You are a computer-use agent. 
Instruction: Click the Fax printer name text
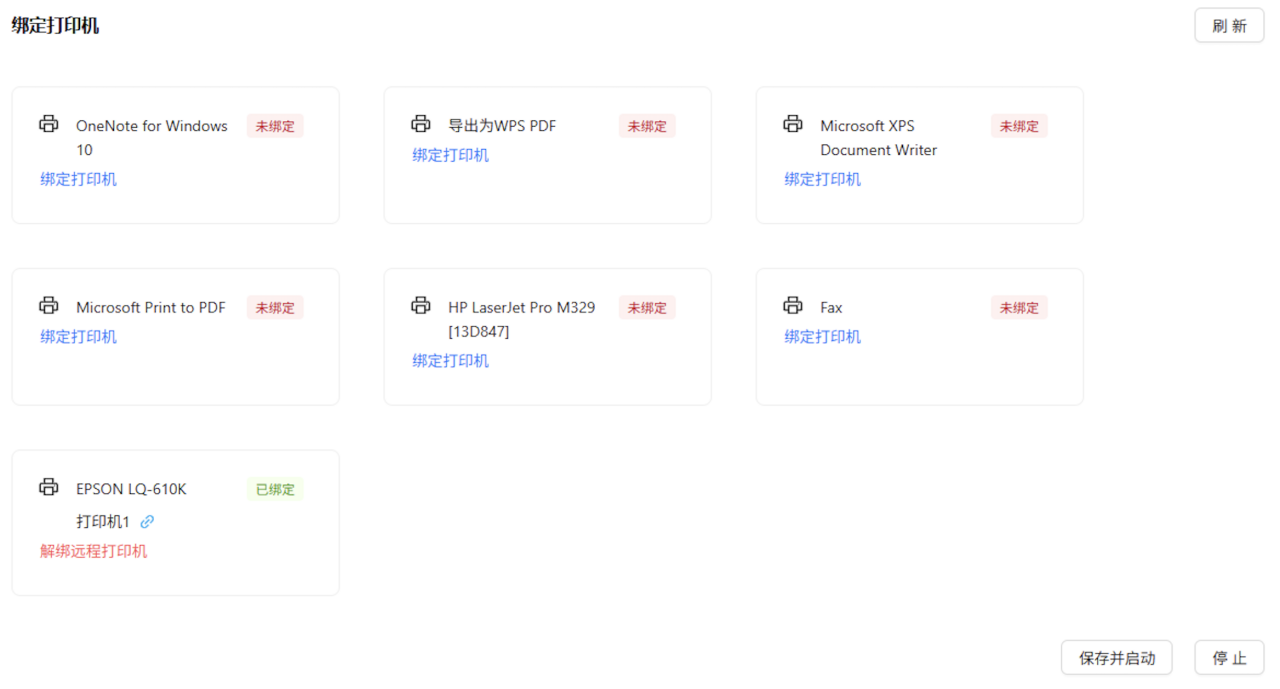[831, 308]
